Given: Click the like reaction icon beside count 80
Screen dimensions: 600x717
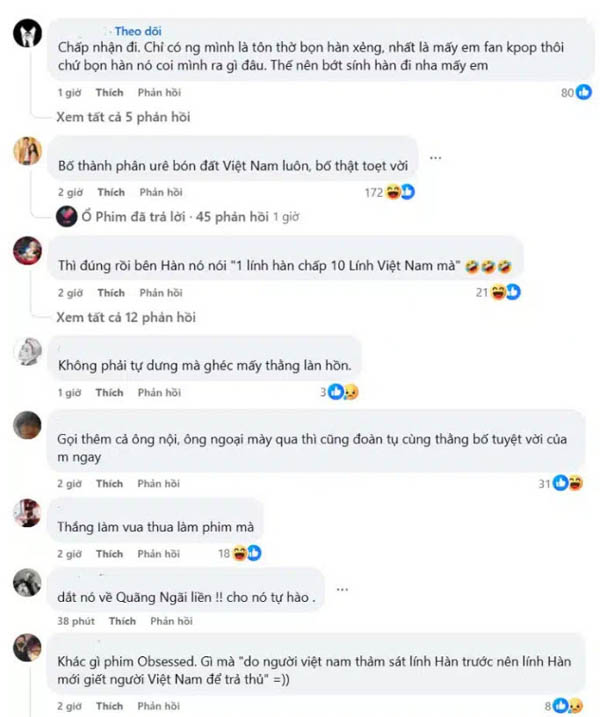Looking at the screenshot, I should click(x=584, y=92).
